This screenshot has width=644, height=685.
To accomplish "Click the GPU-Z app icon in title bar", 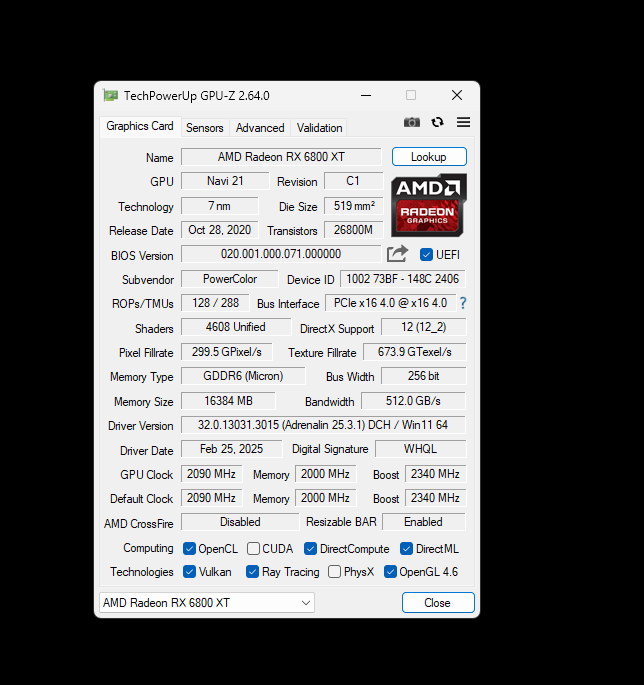I will [111, 95].
